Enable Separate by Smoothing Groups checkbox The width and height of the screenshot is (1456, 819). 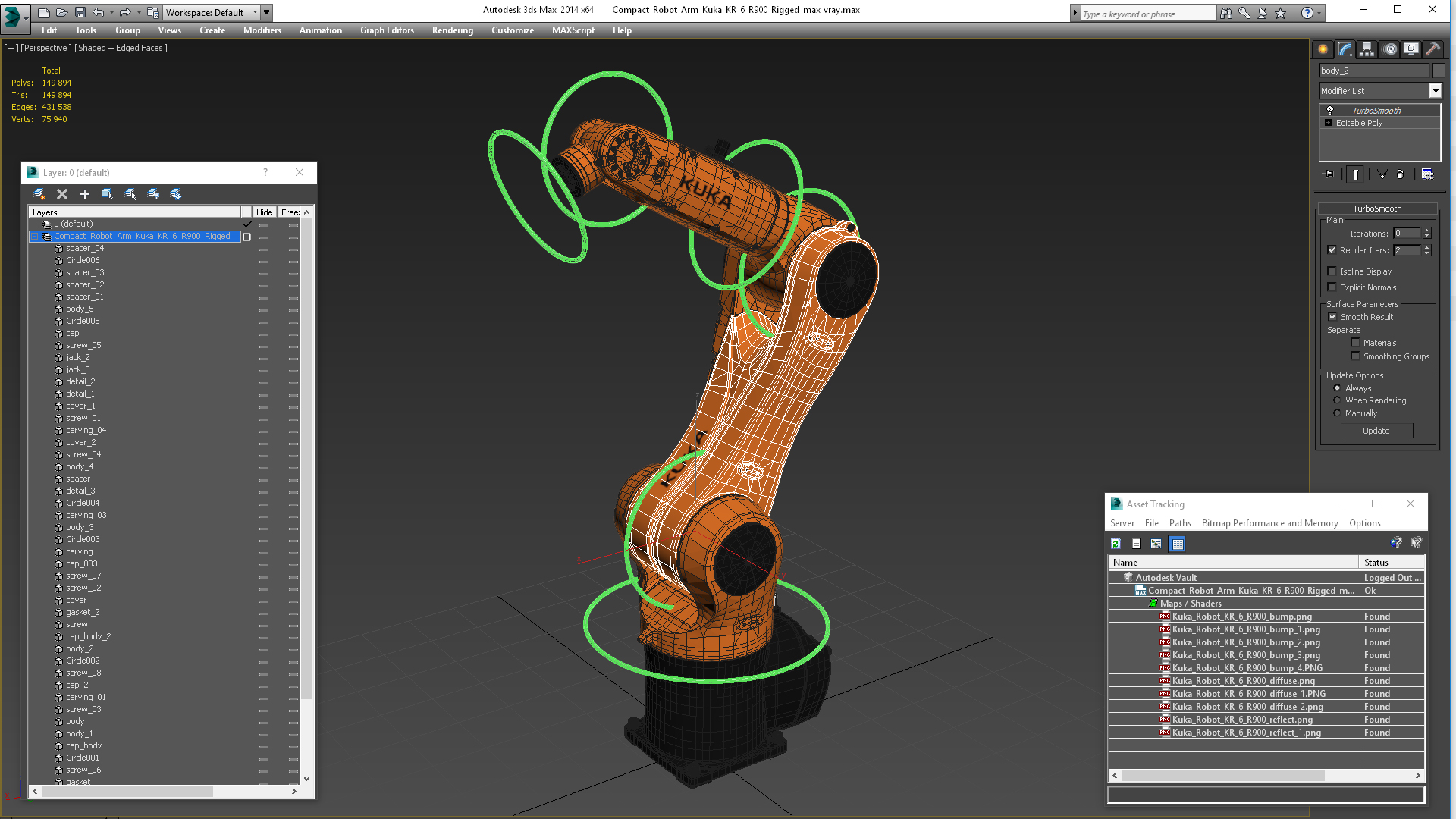[1355, 356]
